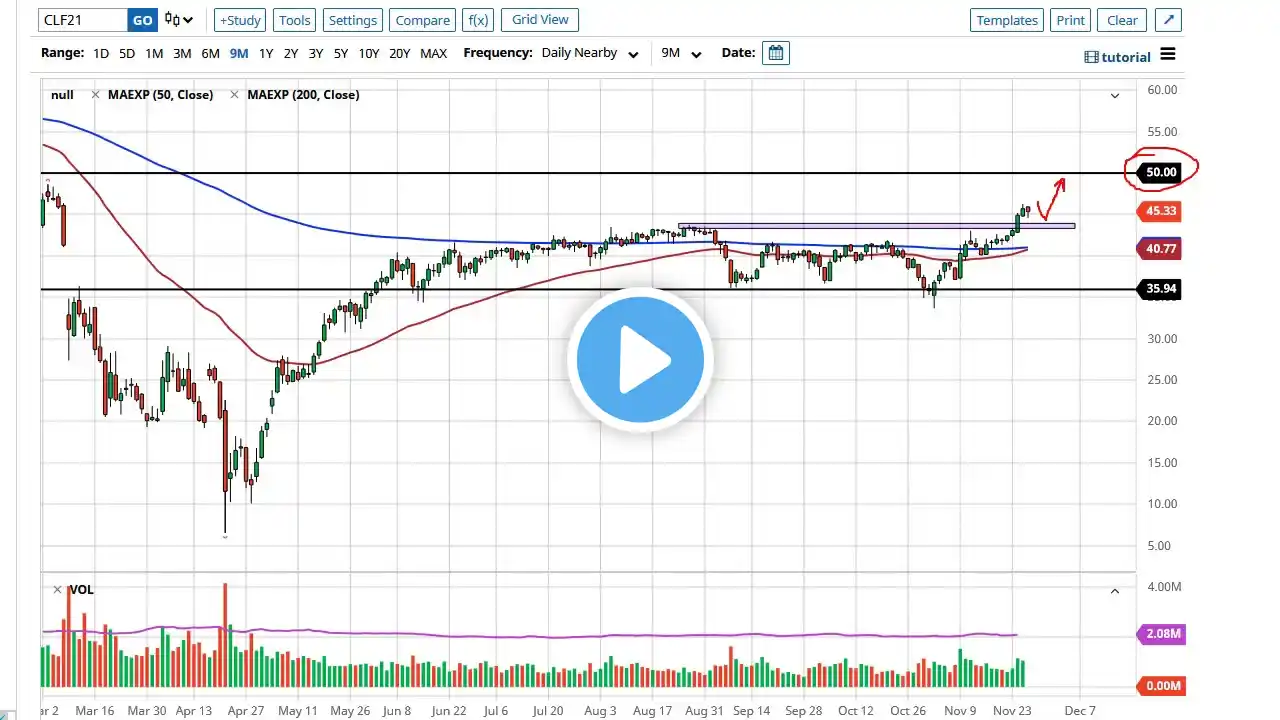The image size is (1280, 720).
Task: Select the 1Y range option
Action: [266, 53]
